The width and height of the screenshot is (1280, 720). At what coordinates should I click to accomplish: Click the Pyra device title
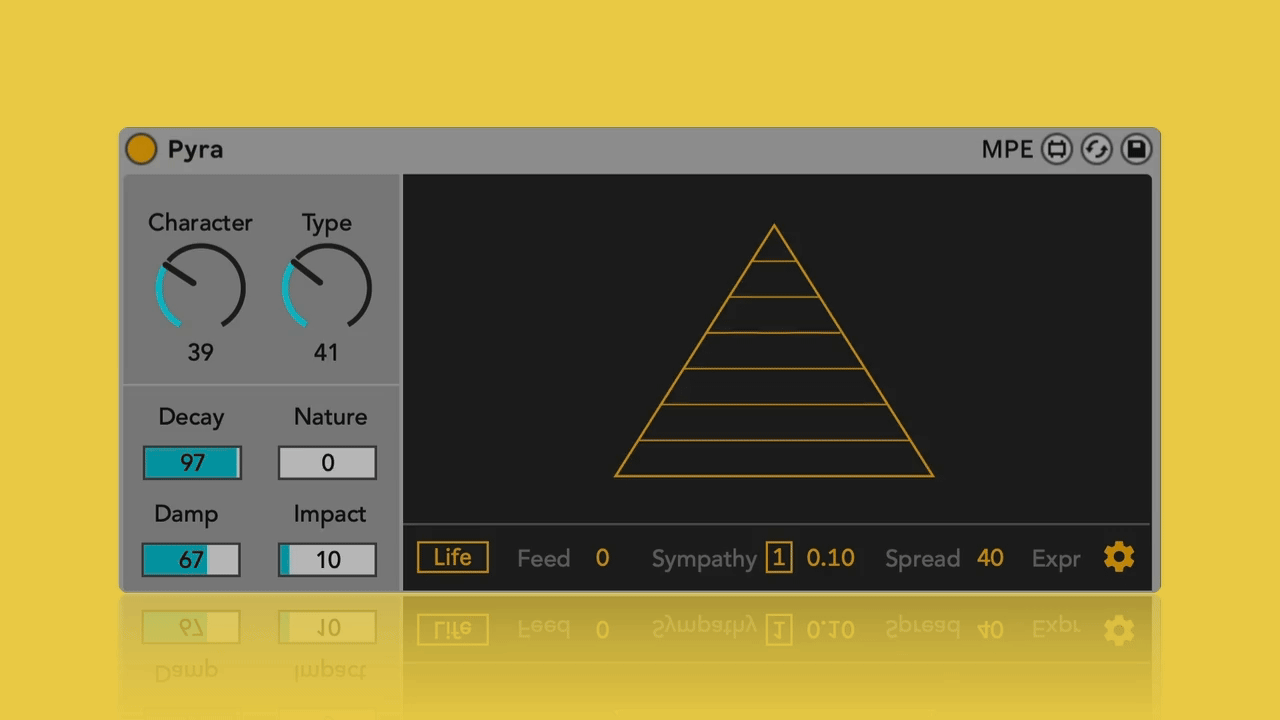coord(195,149)
